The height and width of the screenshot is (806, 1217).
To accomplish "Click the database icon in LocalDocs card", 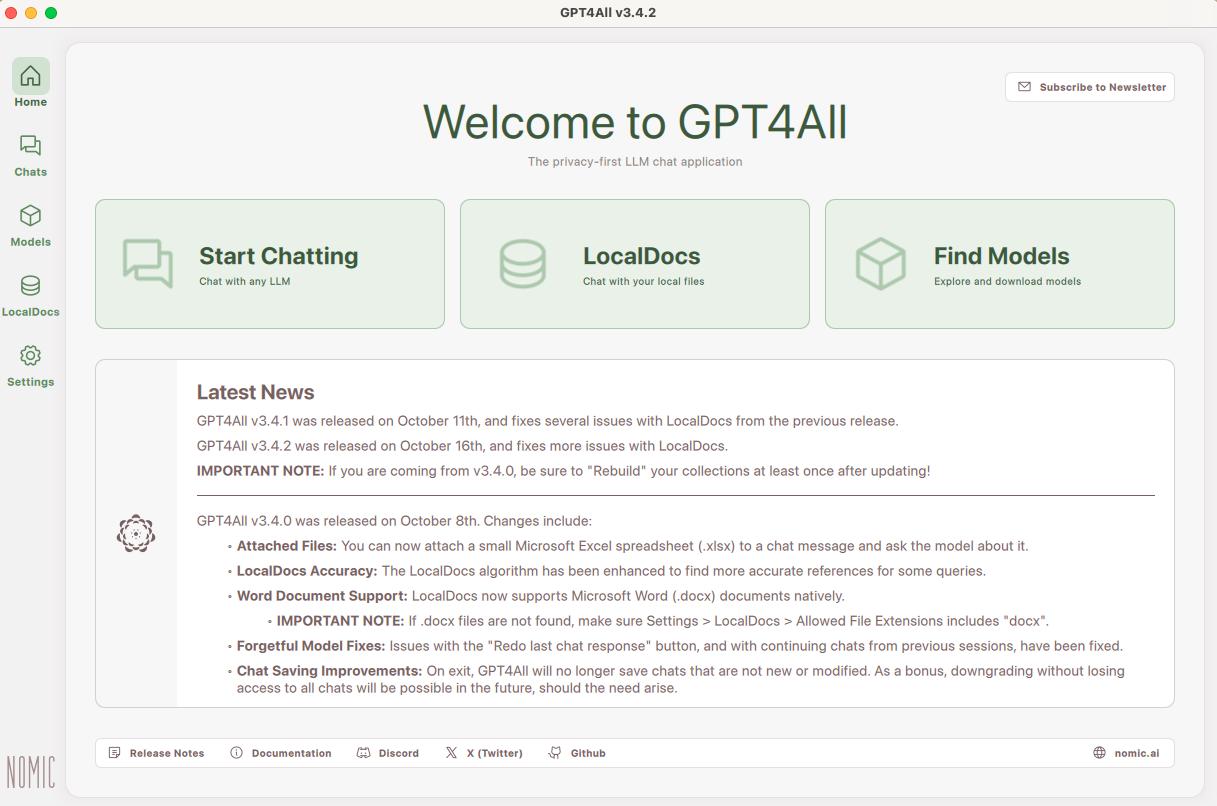I will coord(522,264).
